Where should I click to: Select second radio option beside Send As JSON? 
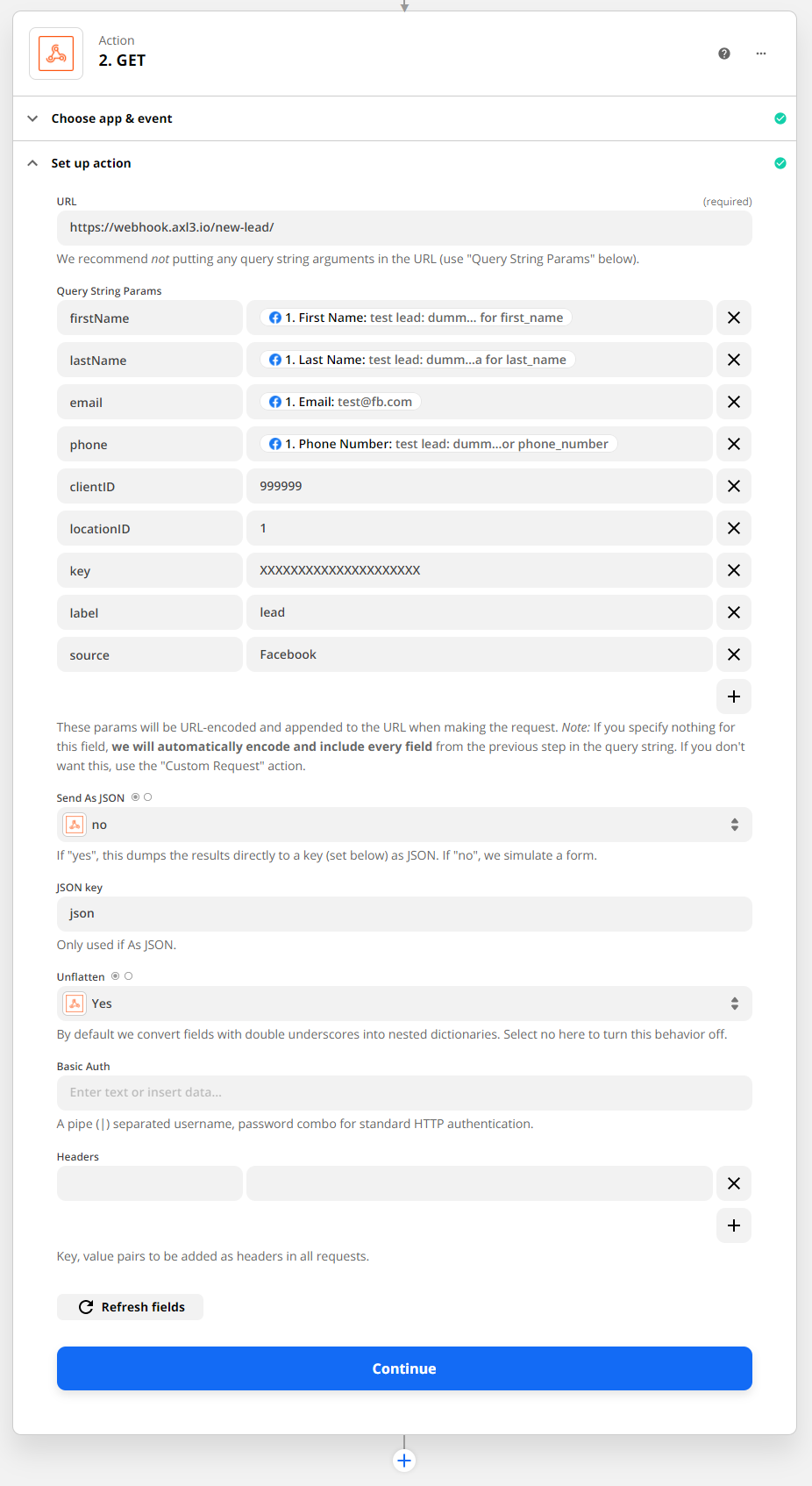[x=148, y=797]
